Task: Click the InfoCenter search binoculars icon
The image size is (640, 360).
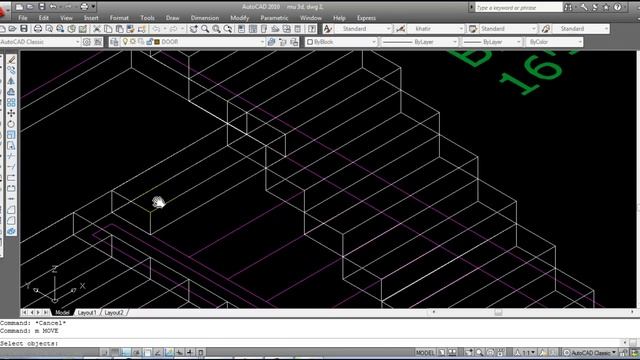Action: coord(568,7)
